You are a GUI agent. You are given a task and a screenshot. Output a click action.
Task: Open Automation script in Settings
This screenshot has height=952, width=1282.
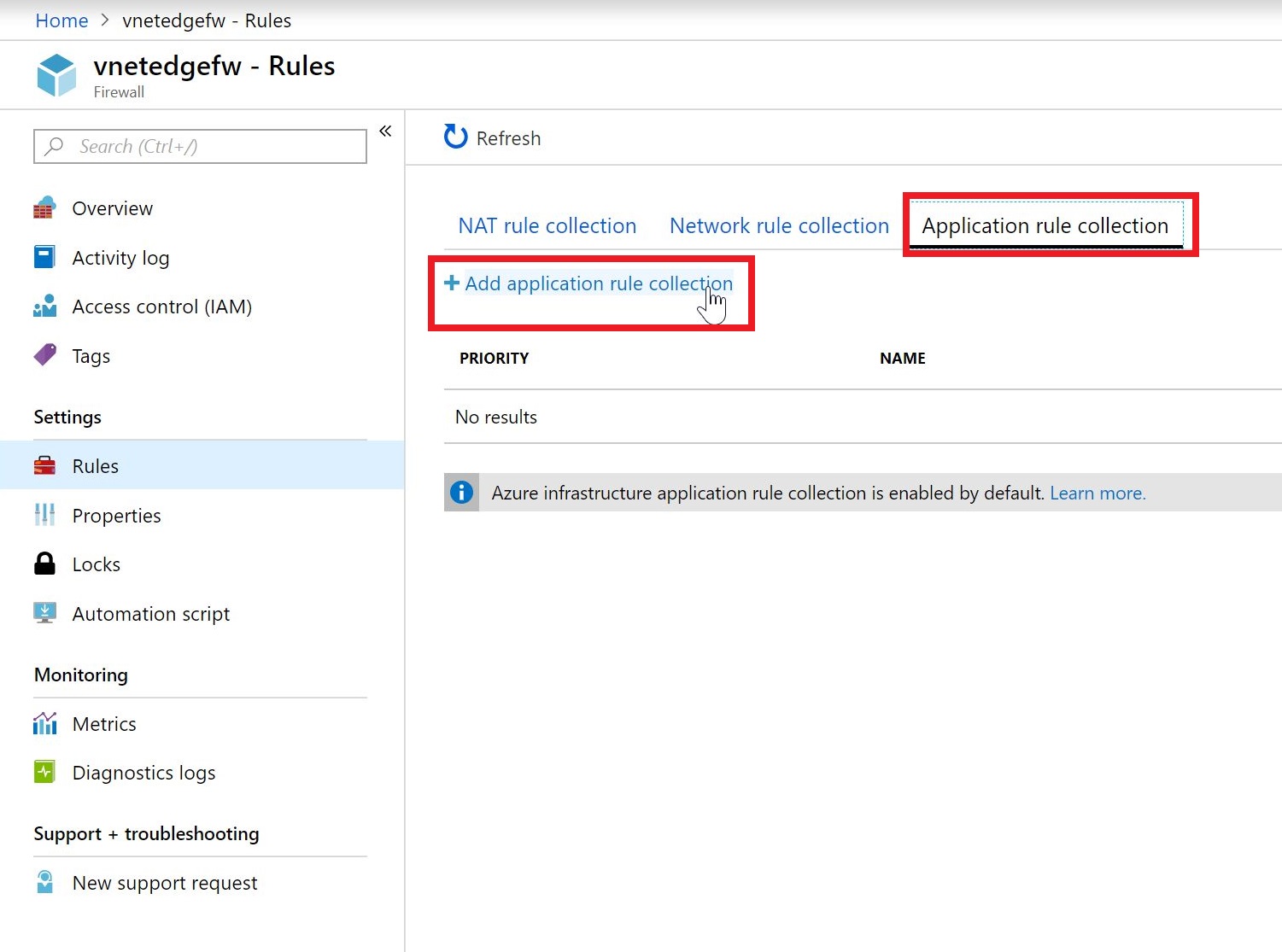(x=151, y=614)
